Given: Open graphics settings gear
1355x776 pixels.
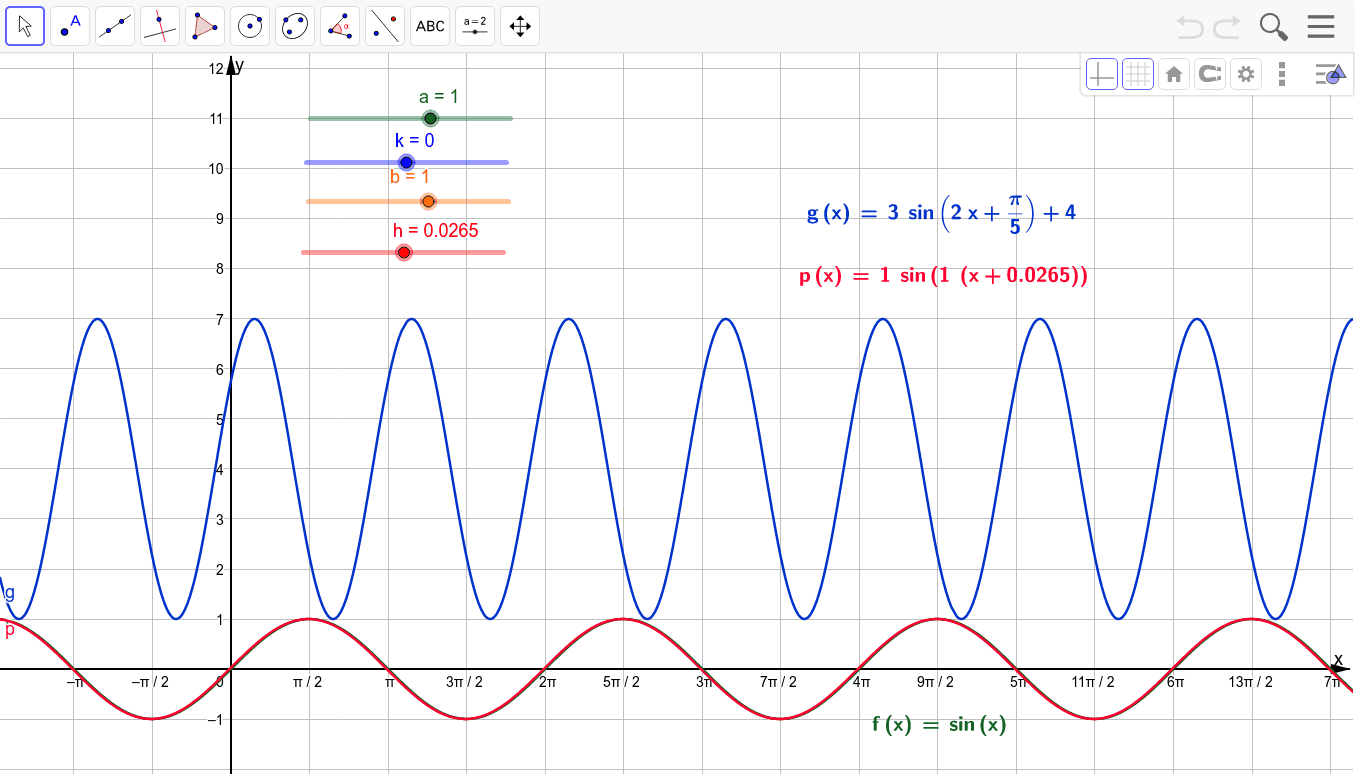Looking at the screenshot, I should coord(1246,74).
